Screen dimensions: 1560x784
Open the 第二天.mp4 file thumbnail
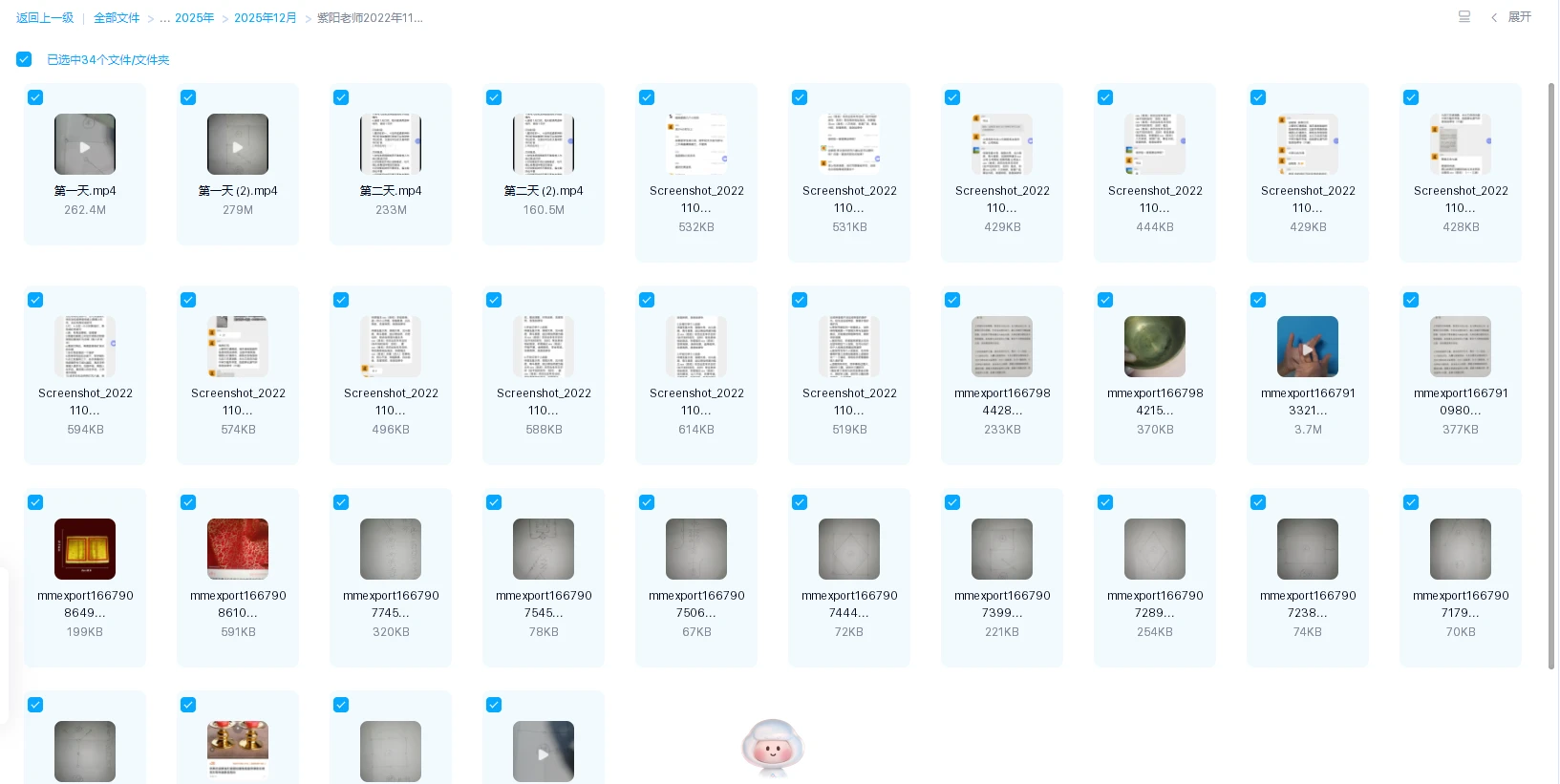coord(391,144)
